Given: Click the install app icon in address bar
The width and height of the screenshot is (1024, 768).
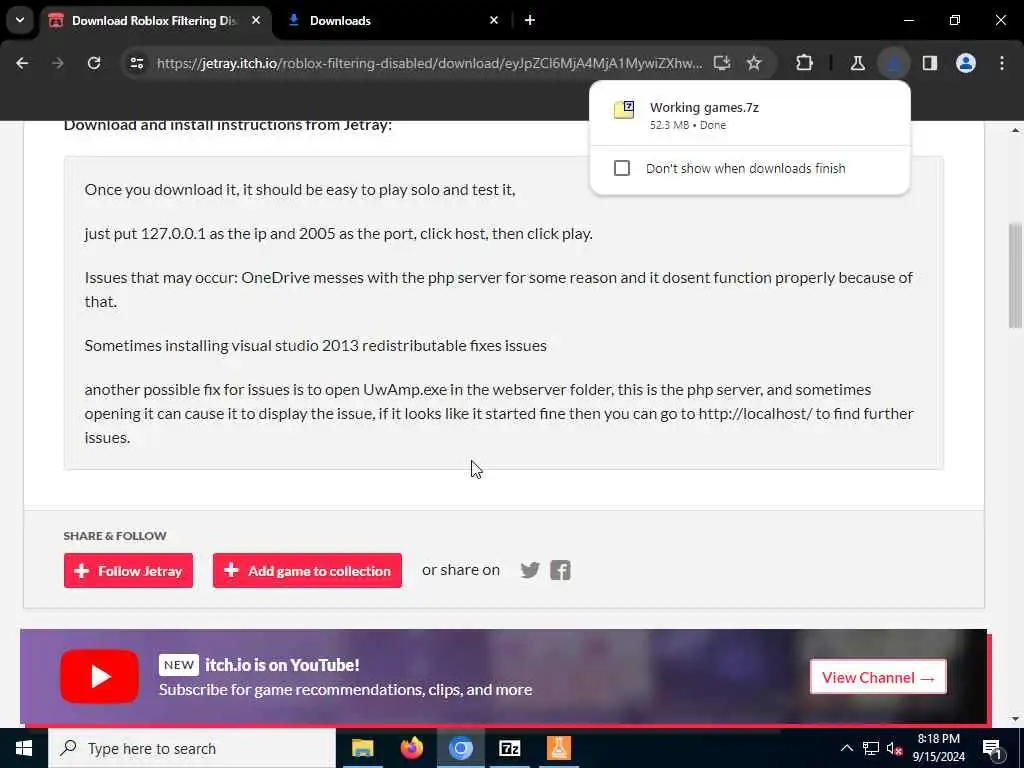Looking at the screenshot, I should point(722,63).
